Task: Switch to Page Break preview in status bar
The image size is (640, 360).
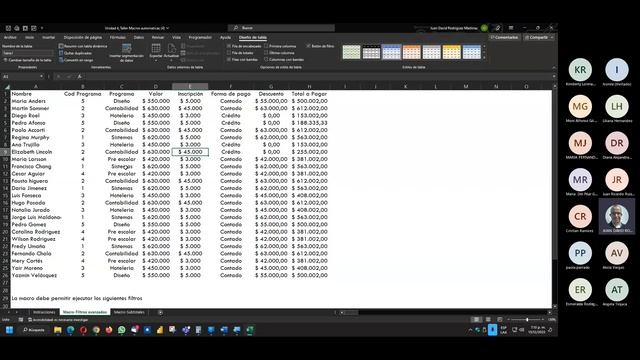Action: 500,319
